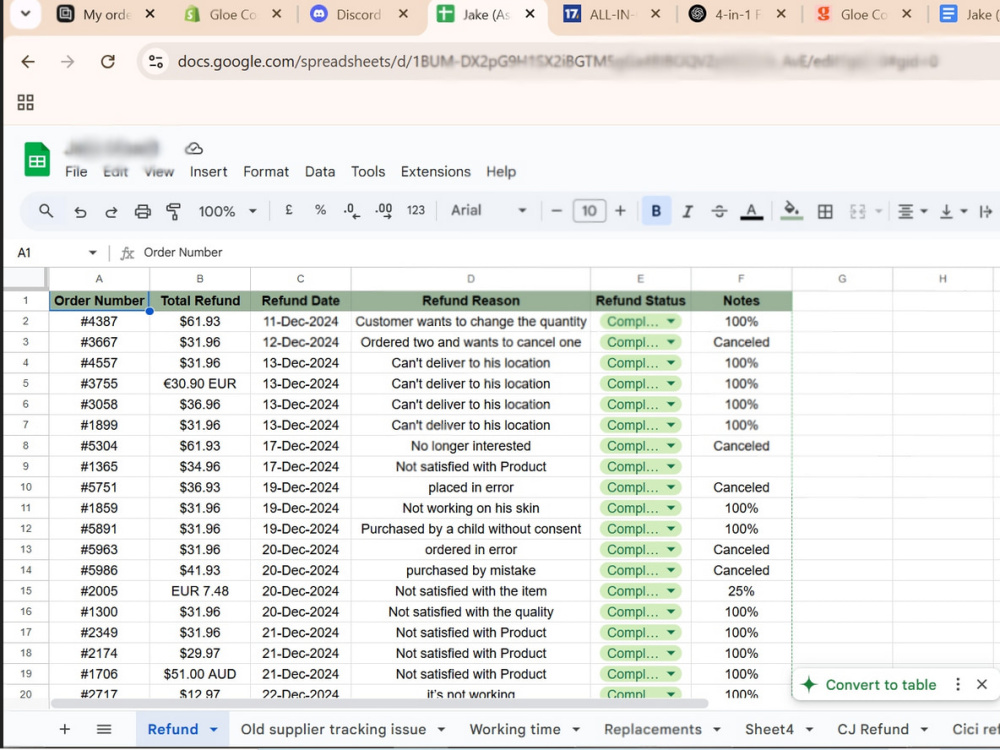
Task: Switch to Replacements sheet
Action: pyautogui.click(x=652, y=729)
